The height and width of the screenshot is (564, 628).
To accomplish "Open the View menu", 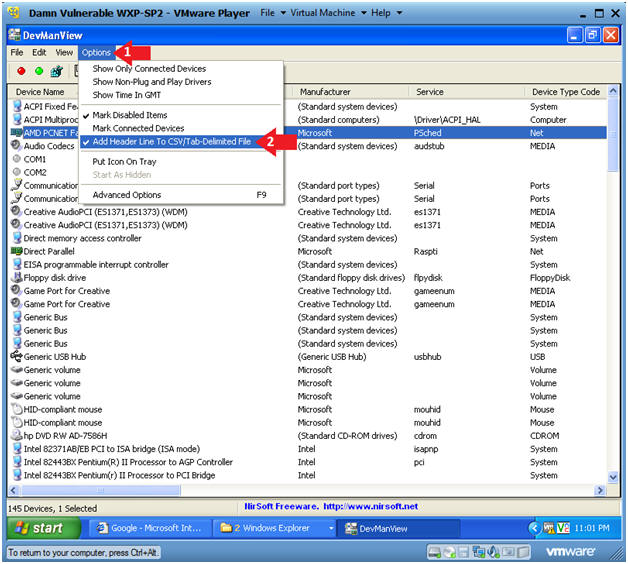I will [x=64, y=52].
